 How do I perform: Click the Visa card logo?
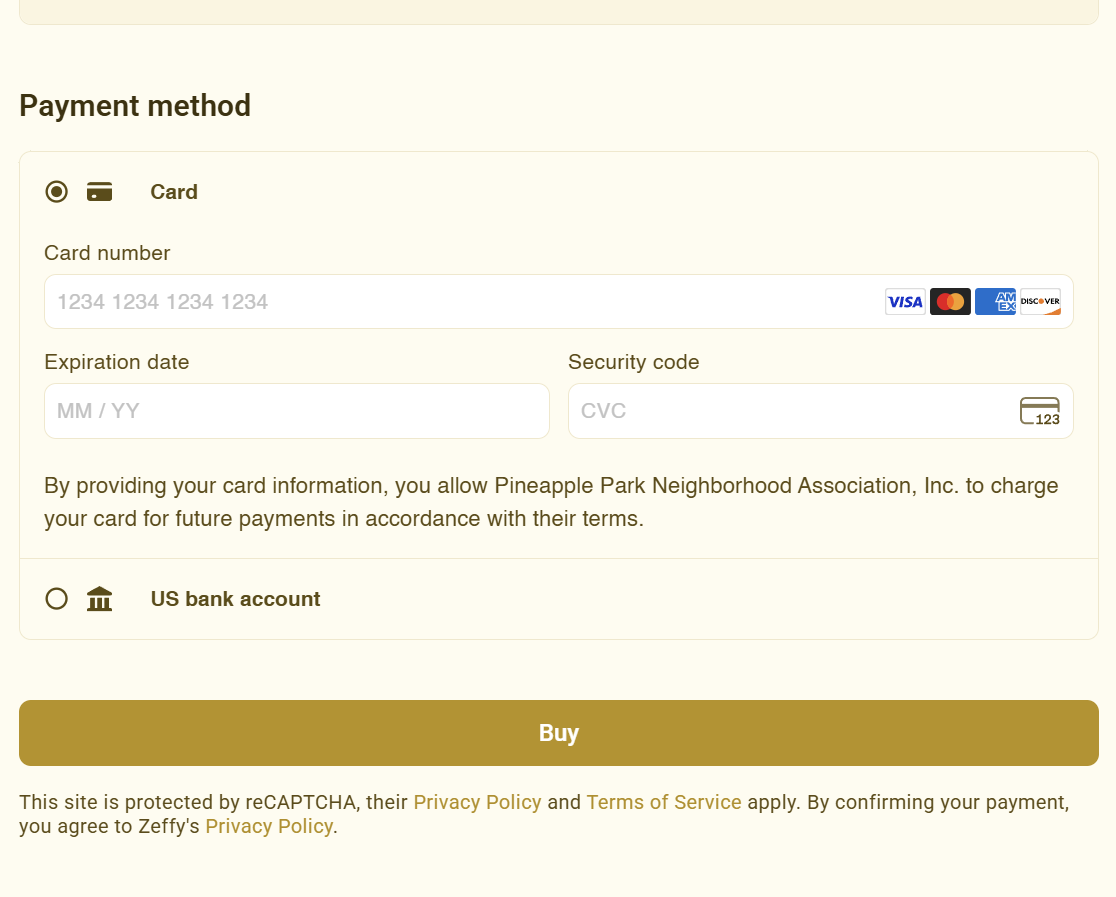tap(905, 302)
